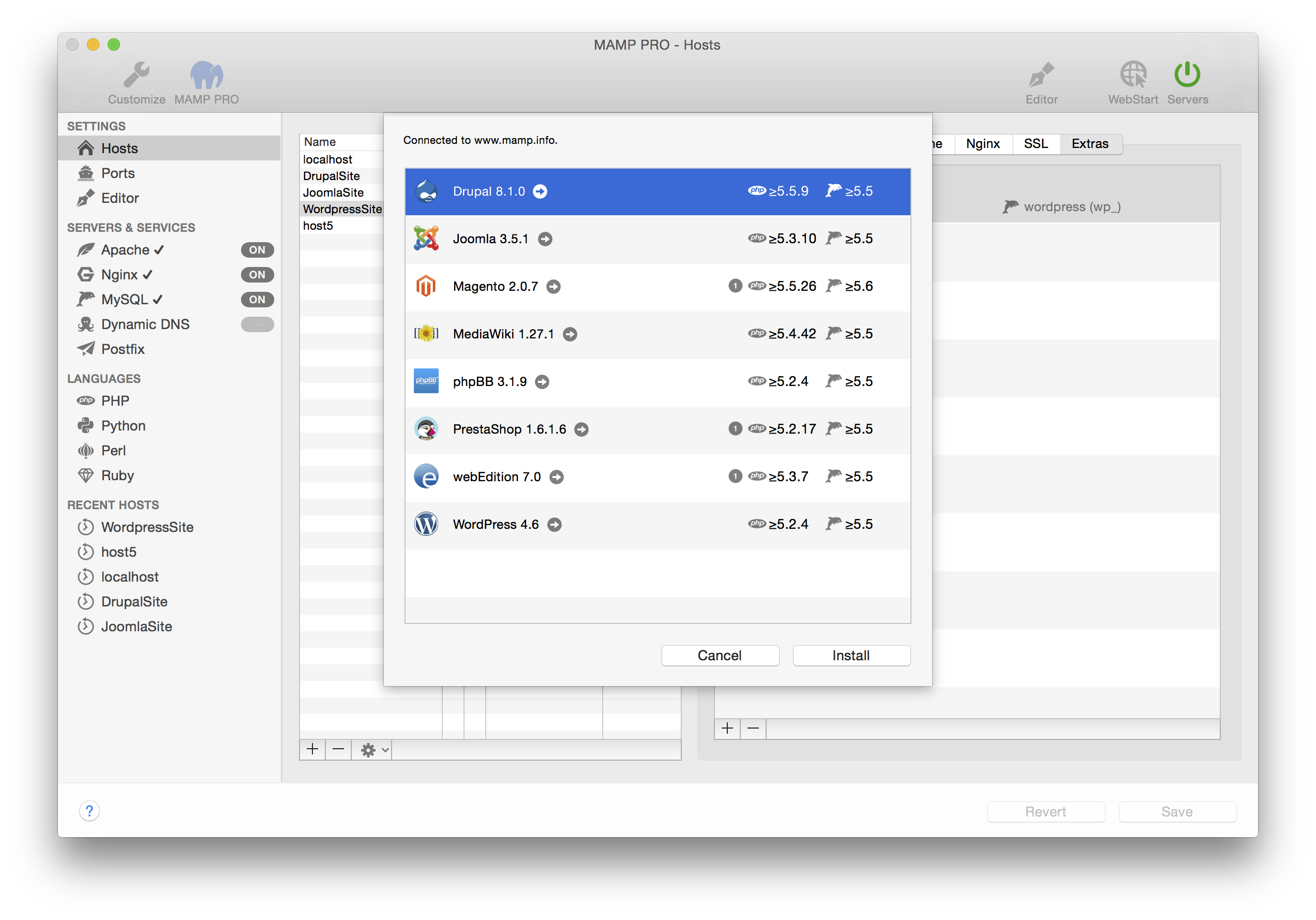This screenshot has height=920, width=1316.
Task: Toggle the Nginx ON switch
Action: click(257, 275)
